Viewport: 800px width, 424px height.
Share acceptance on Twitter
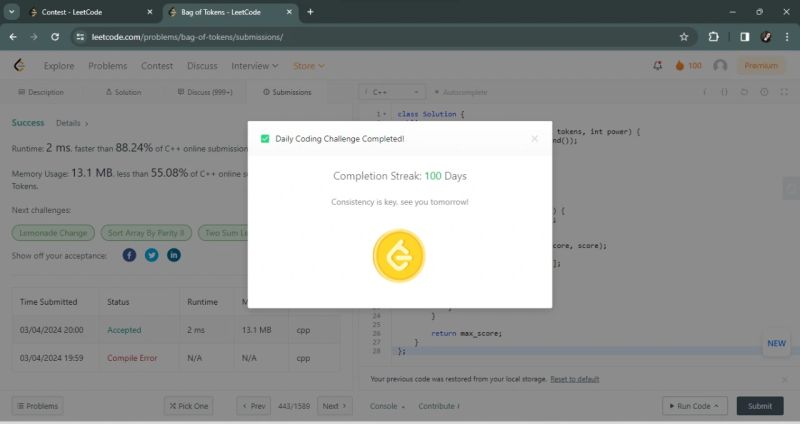point(152,255)
